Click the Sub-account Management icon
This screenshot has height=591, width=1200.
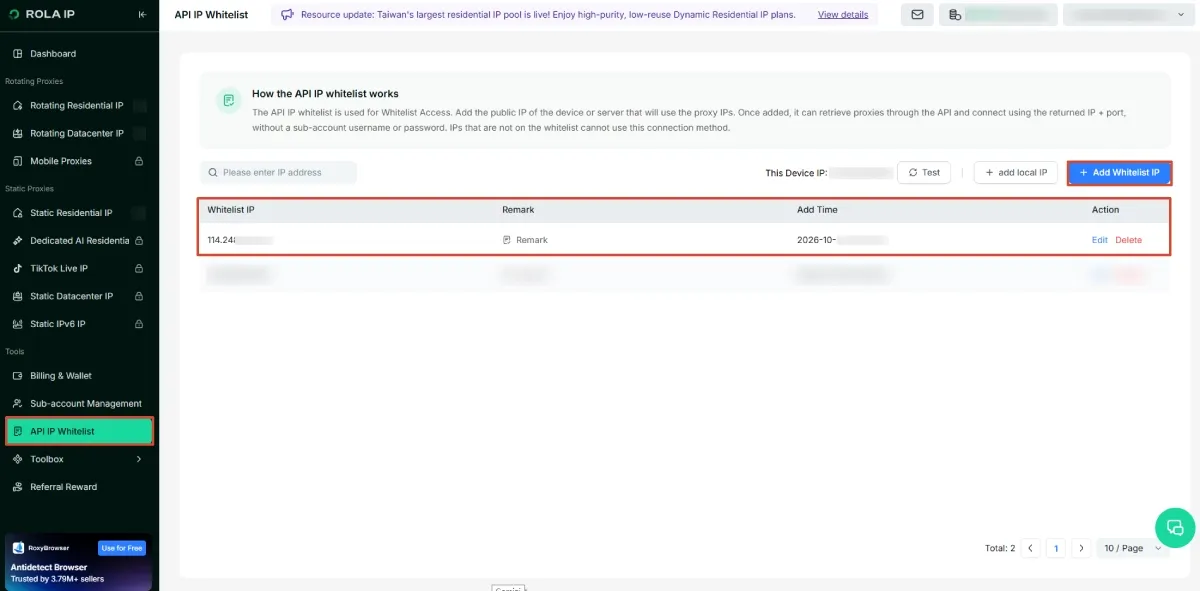pos(18,404)
